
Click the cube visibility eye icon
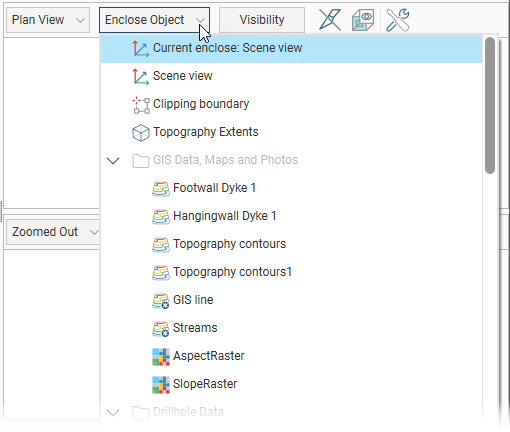coord(363,20)
